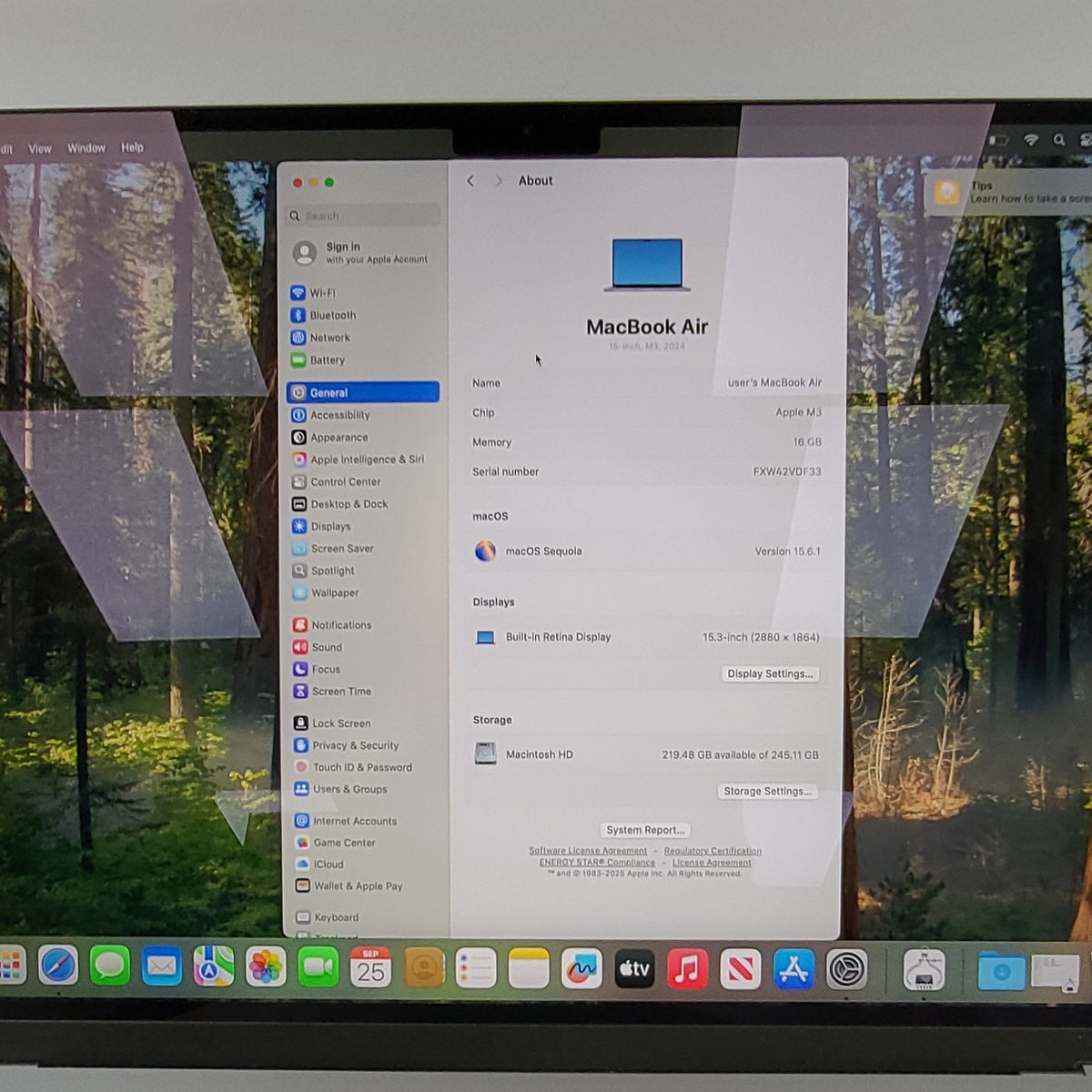1092x1092 pixels.
Task: Open Keyboard settings
Action: pyautogui.click(x=327, y=917)
